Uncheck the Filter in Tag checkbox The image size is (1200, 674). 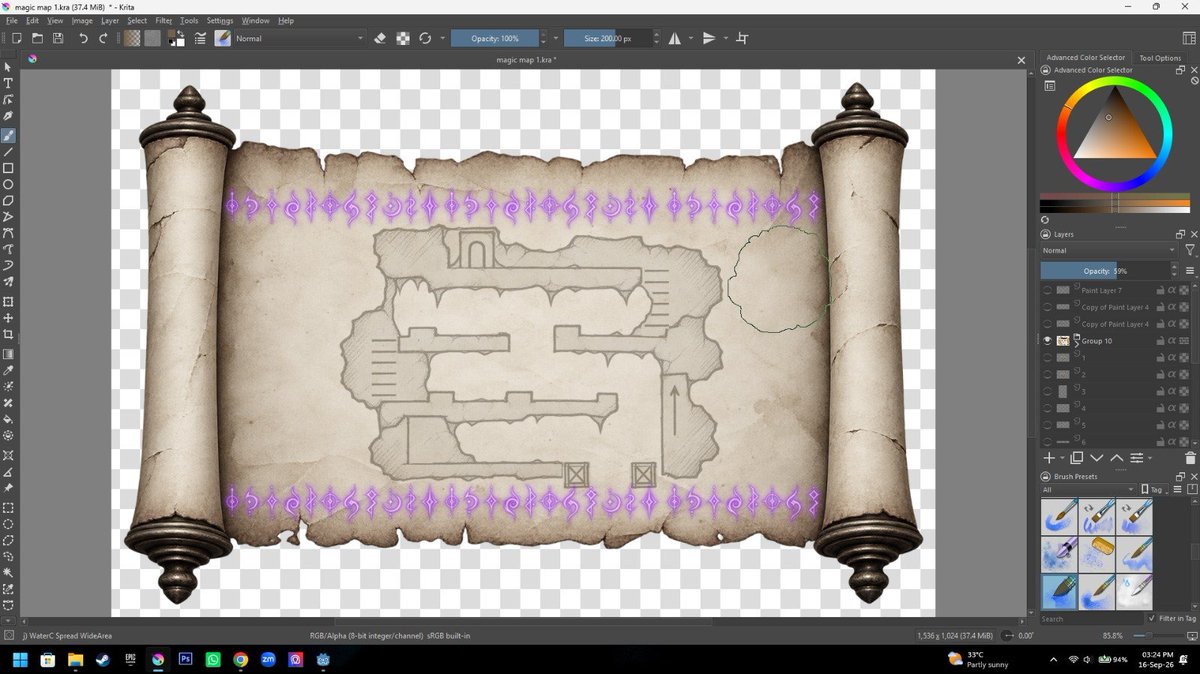[1152, 619]
